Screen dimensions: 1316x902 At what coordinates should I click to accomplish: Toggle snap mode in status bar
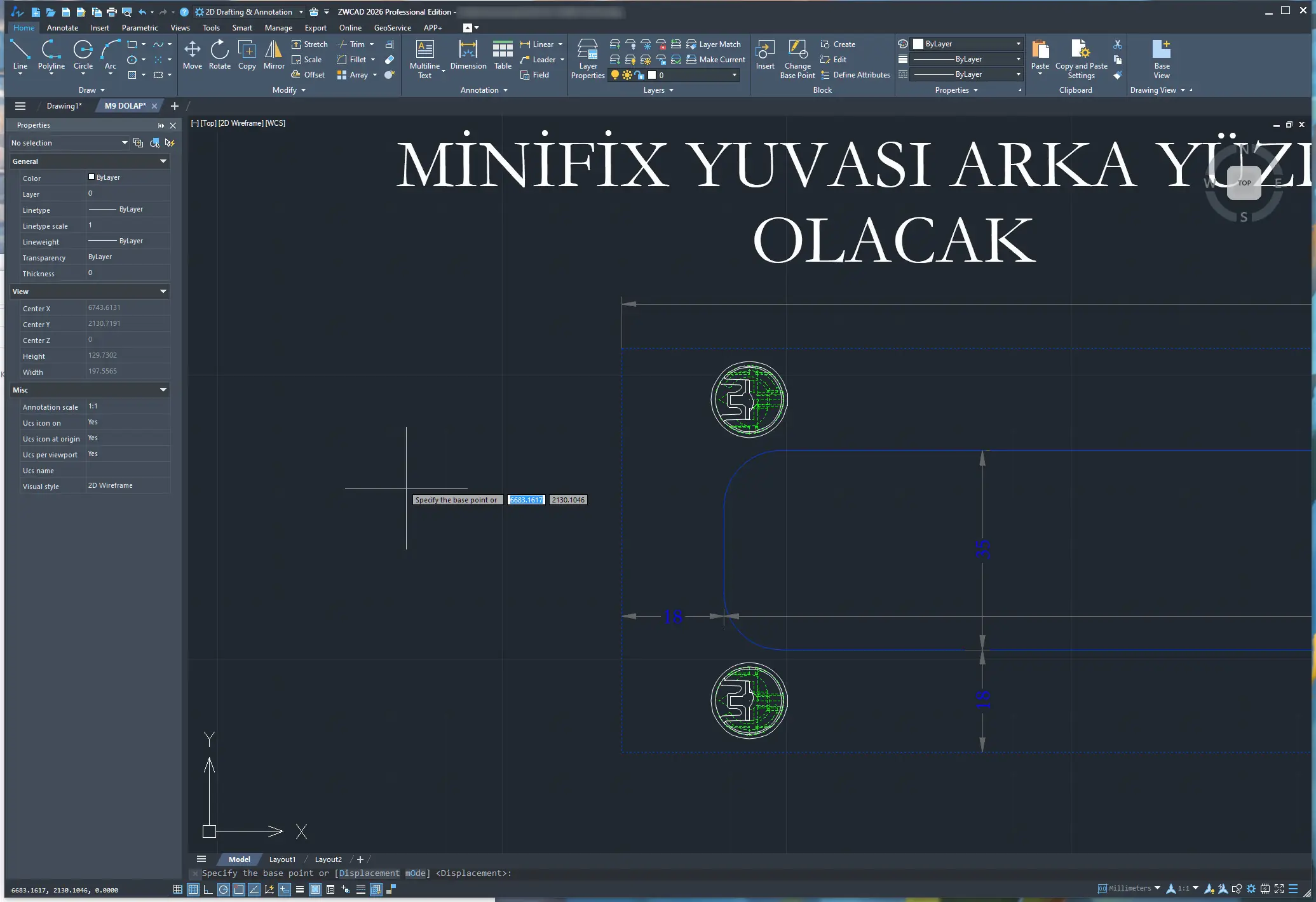[178, 889]
